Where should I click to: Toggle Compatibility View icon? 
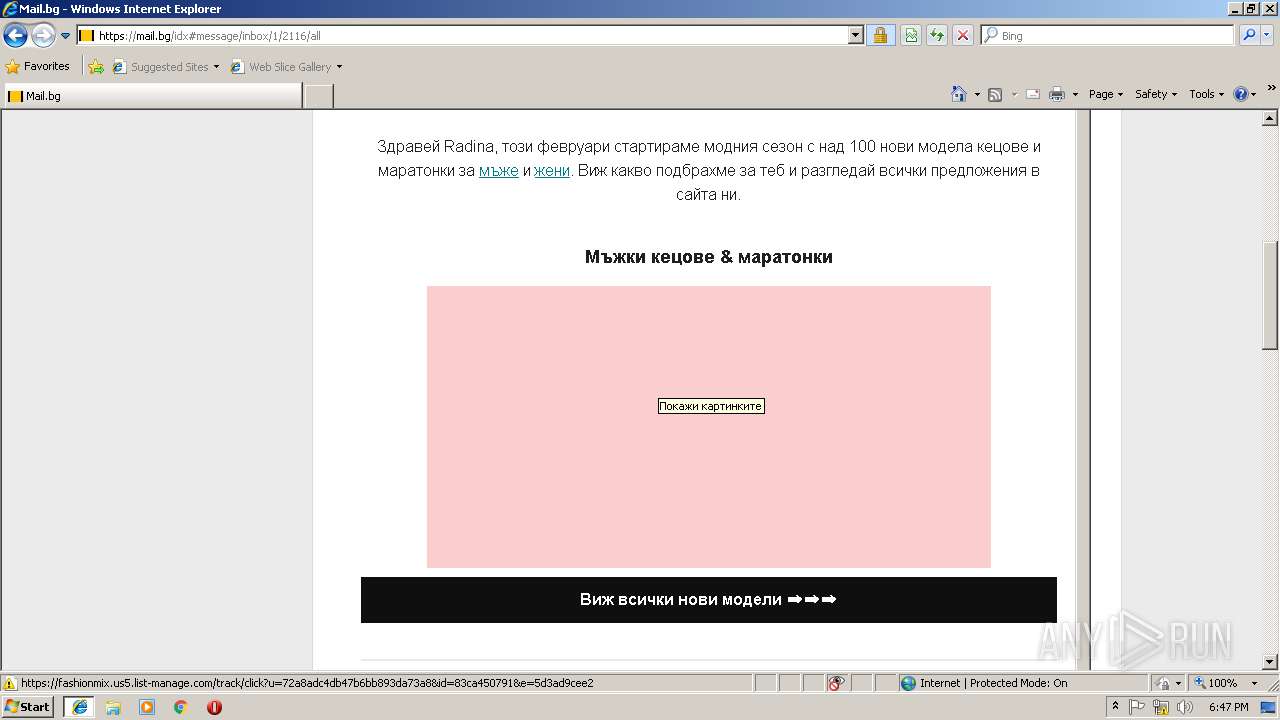911,36
